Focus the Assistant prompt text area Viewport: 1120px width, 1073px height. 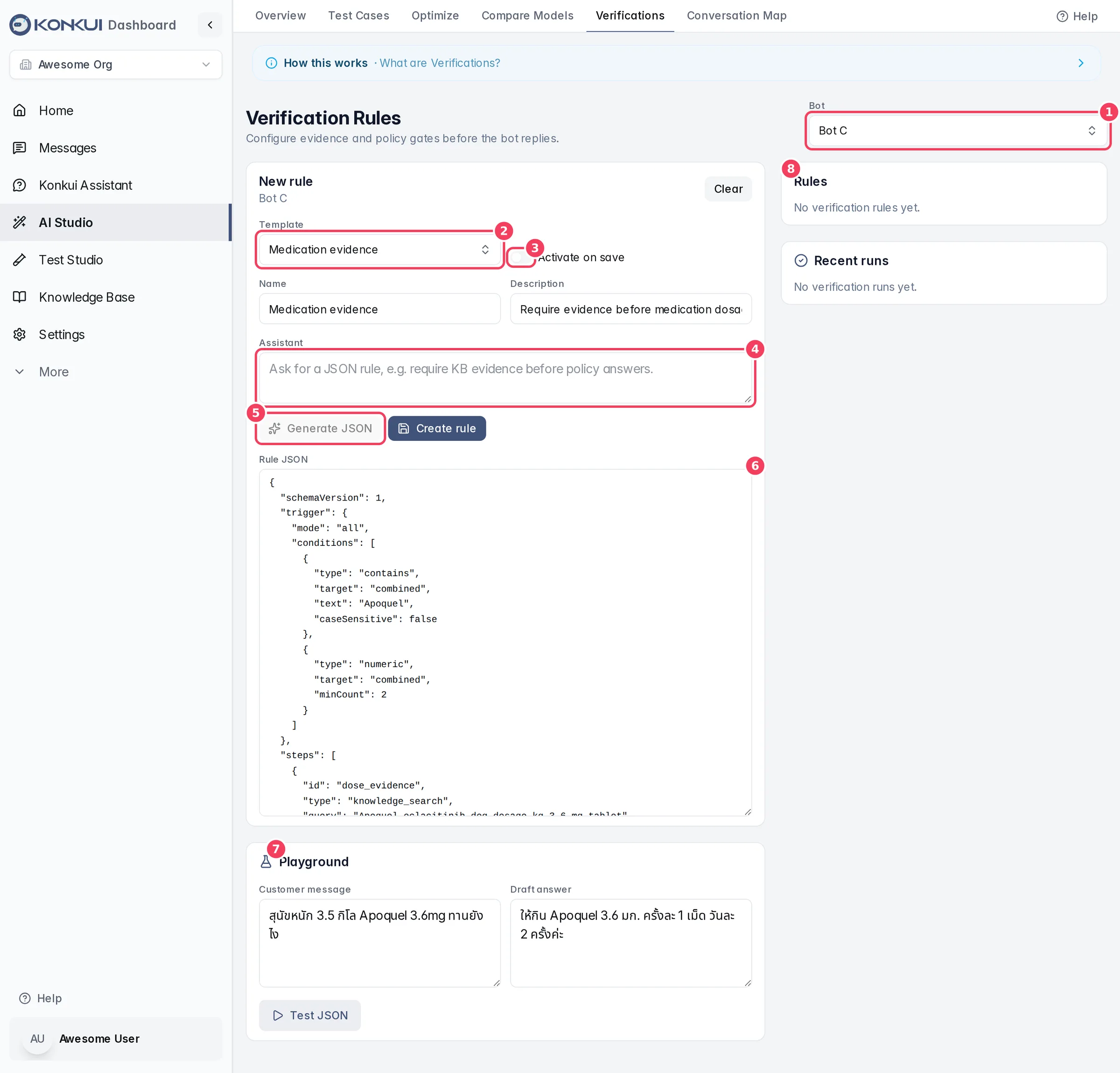click(x=505, y=378)
